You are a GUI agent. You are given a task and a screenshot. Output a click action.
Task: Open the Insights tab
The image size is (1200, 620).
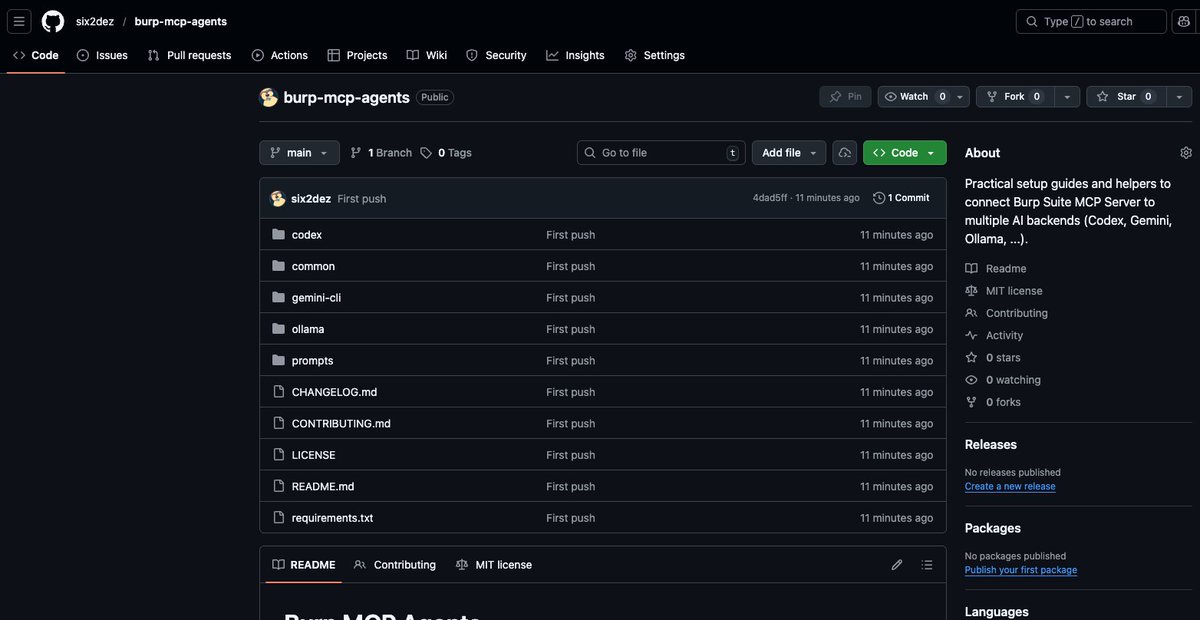tap(575, 55)
